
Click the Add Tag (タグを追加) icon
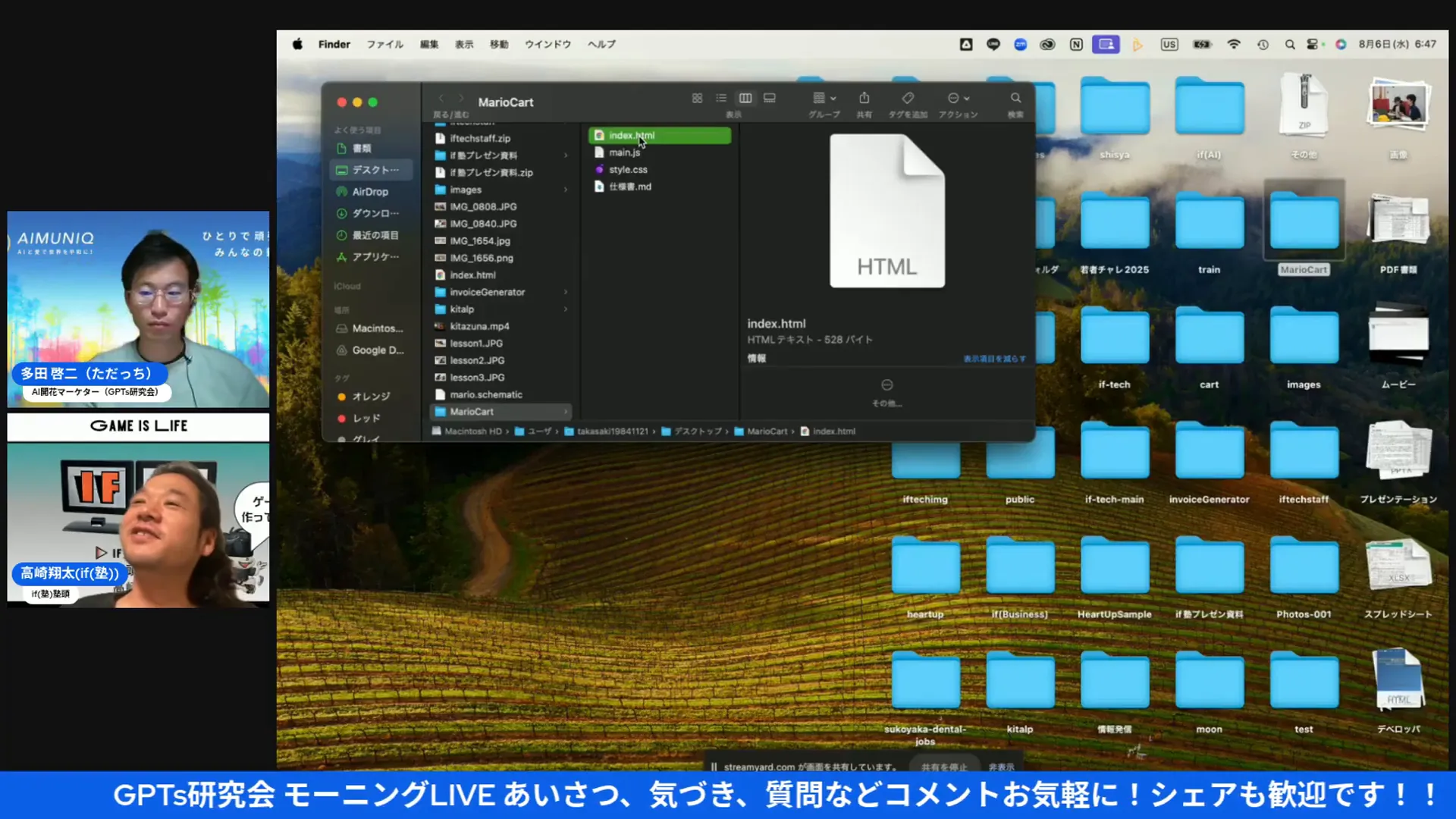908,98
